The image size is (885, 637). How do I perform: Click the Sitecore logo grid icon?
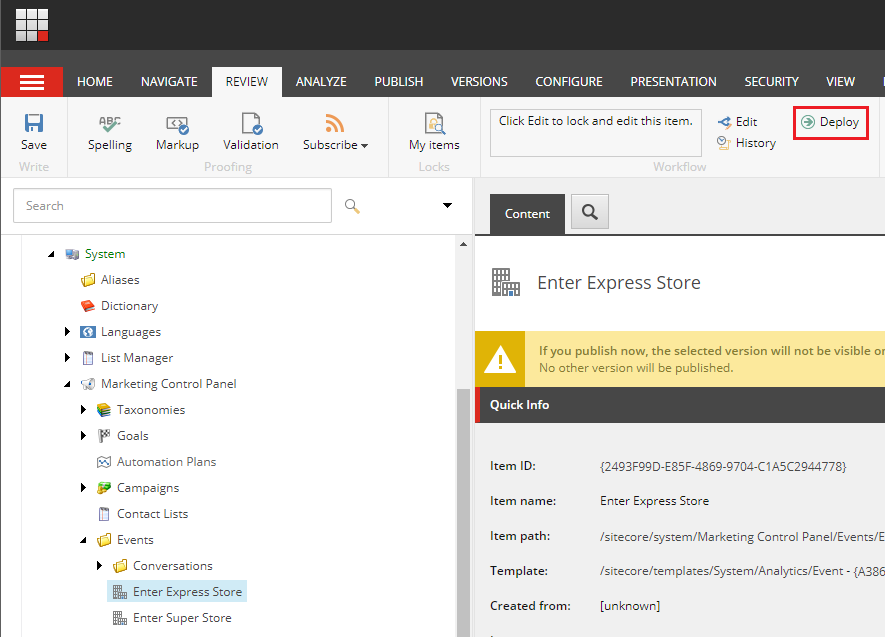32,25
